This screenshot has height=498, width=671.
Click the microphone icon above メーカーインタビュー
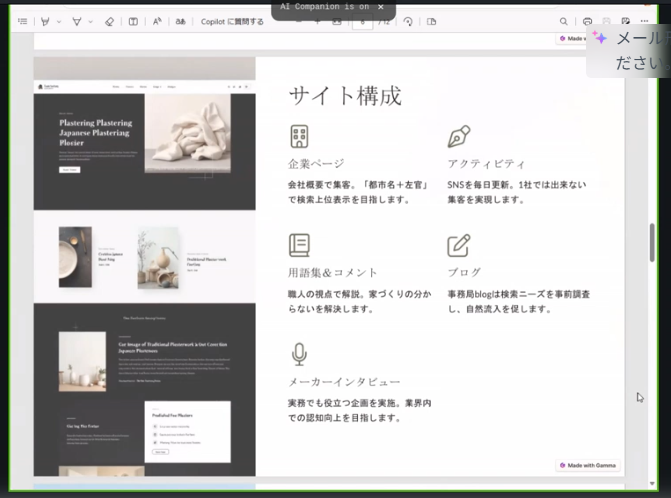299,354
